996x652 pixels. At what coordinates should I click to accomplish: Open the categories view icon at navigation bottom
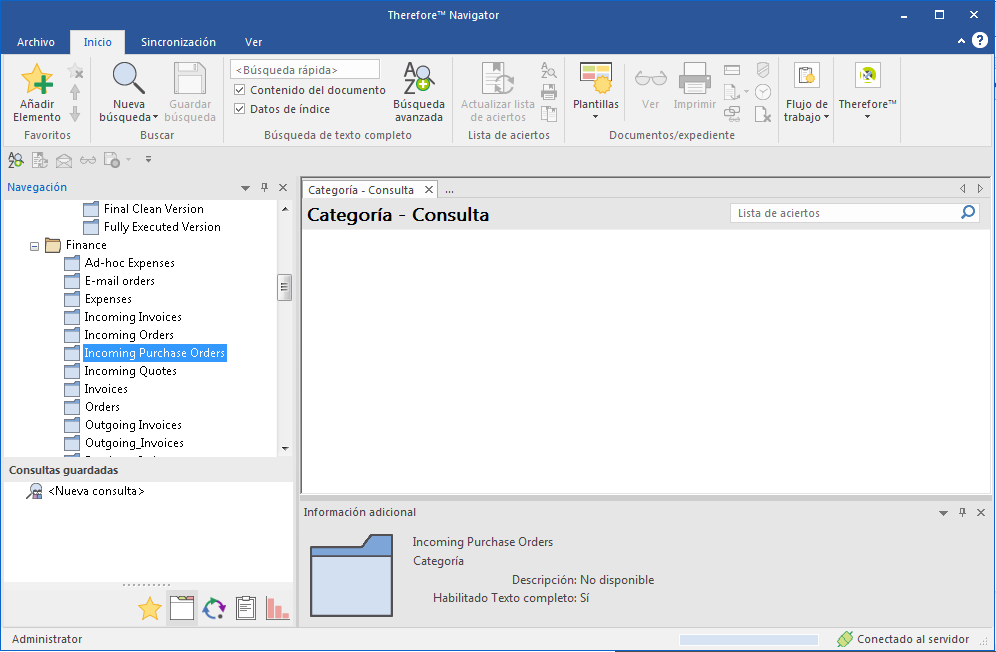click(x=182, y=608)
